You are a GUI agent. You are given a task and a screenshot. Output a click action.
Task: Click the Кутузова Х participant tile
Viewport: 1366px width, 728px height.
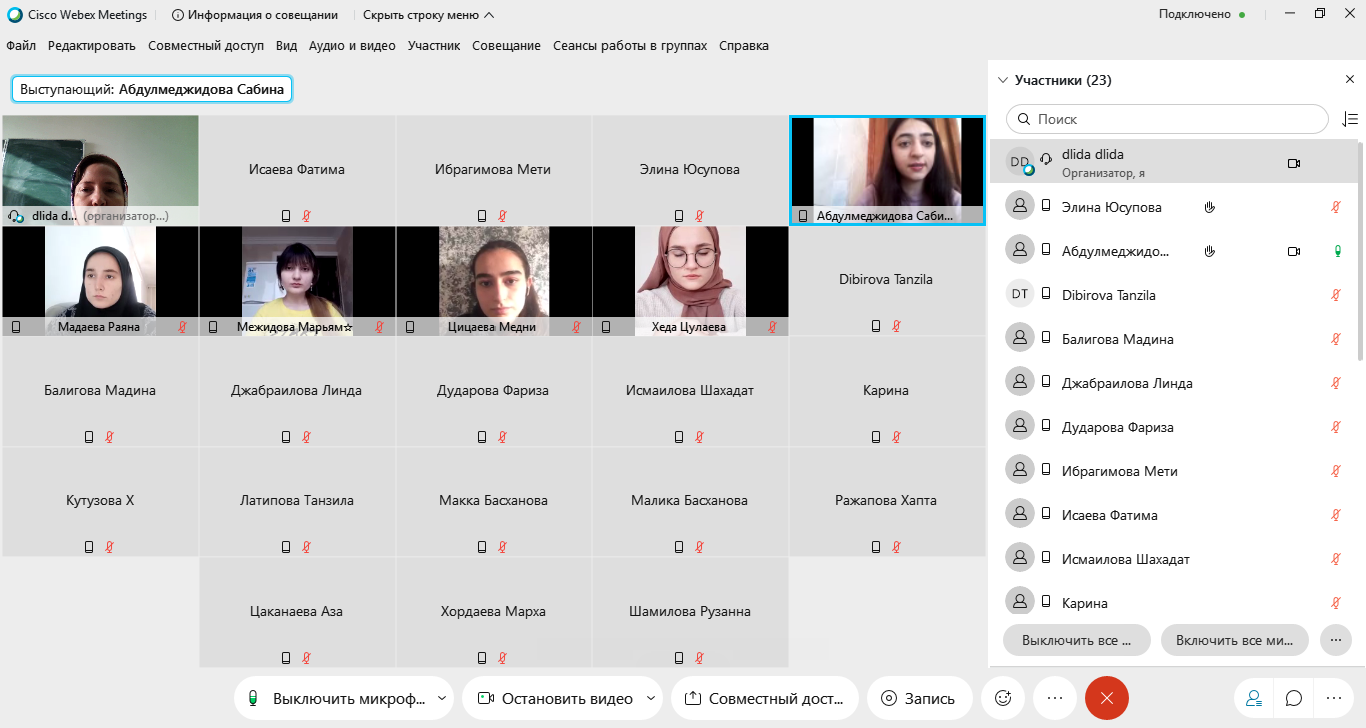(x=100, y=501)
